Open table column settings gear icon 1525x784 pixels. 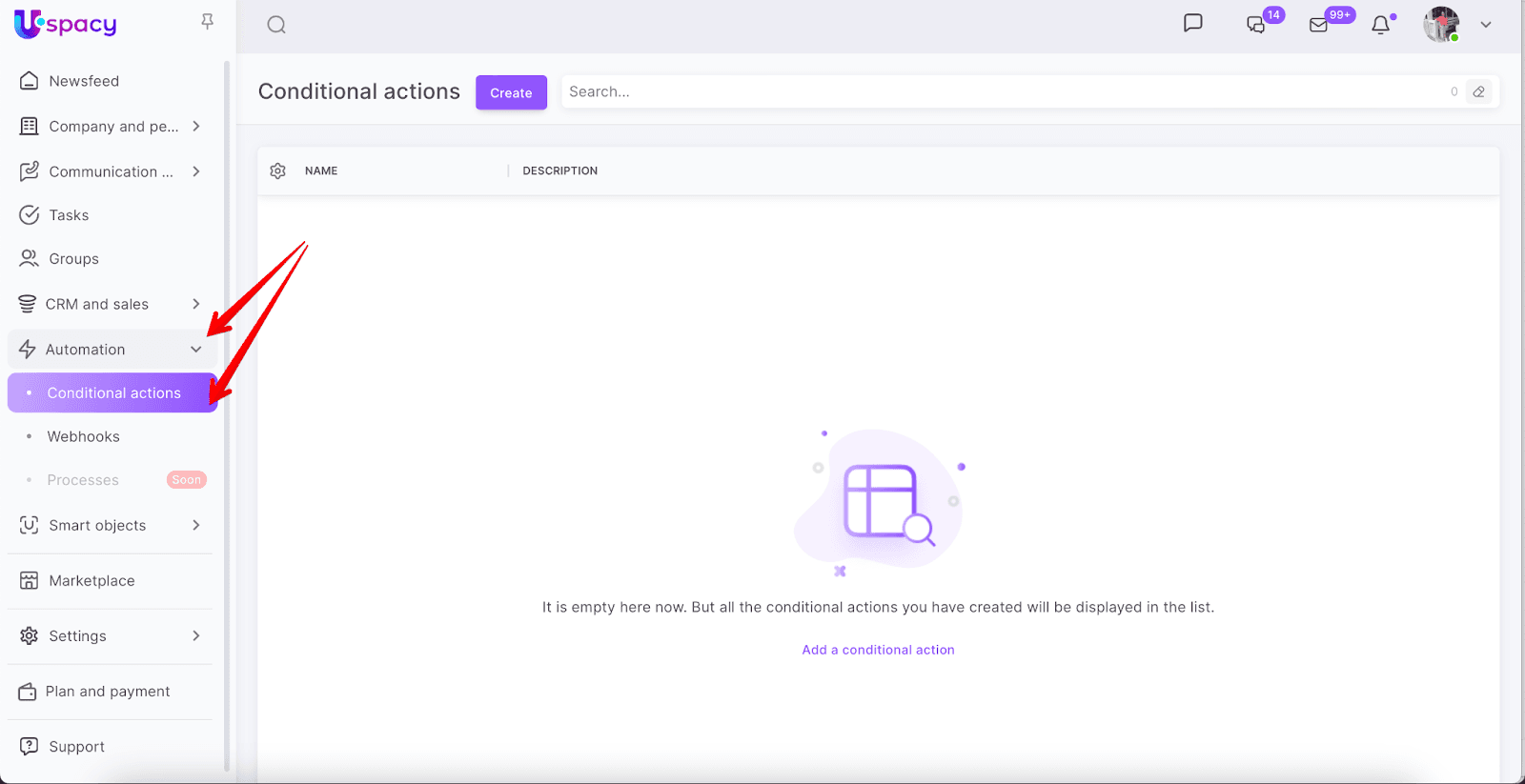pyautogui.click(x=278, y=171)
